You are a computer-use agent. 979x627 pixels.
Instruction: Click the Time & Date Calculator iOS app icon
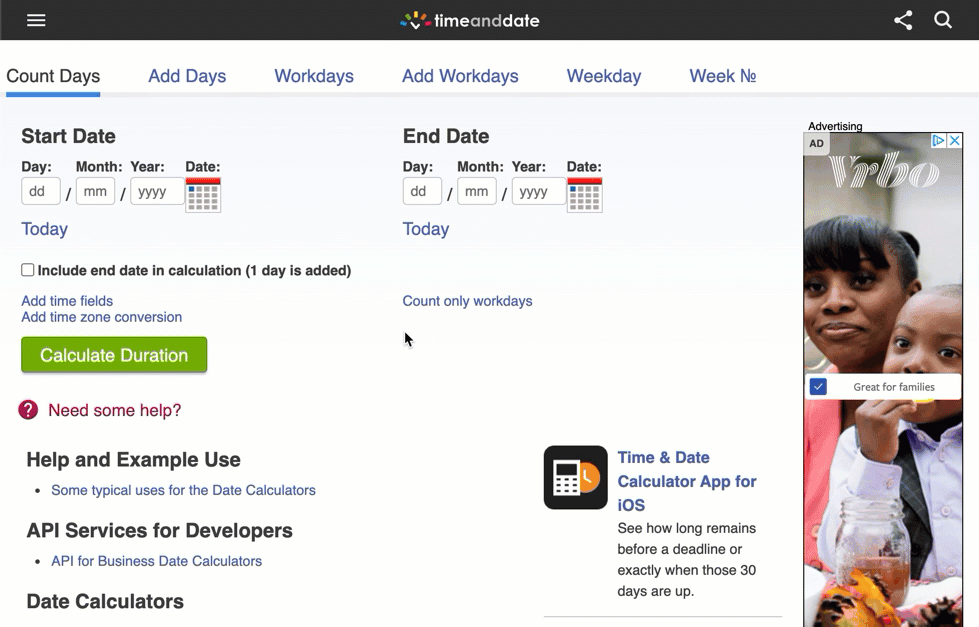pyautogui.click(x=575, y=477)
